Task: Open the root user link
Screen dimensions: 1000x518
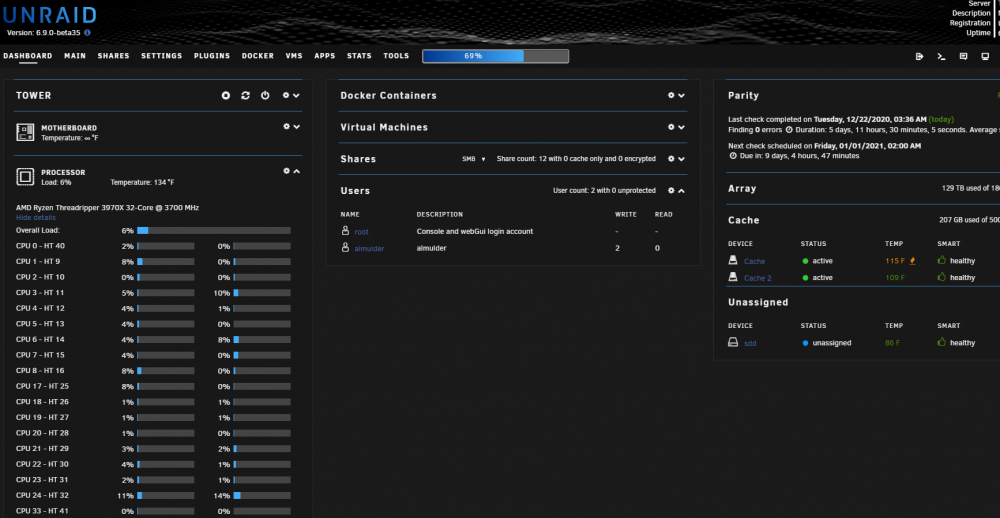Action: 362,232
